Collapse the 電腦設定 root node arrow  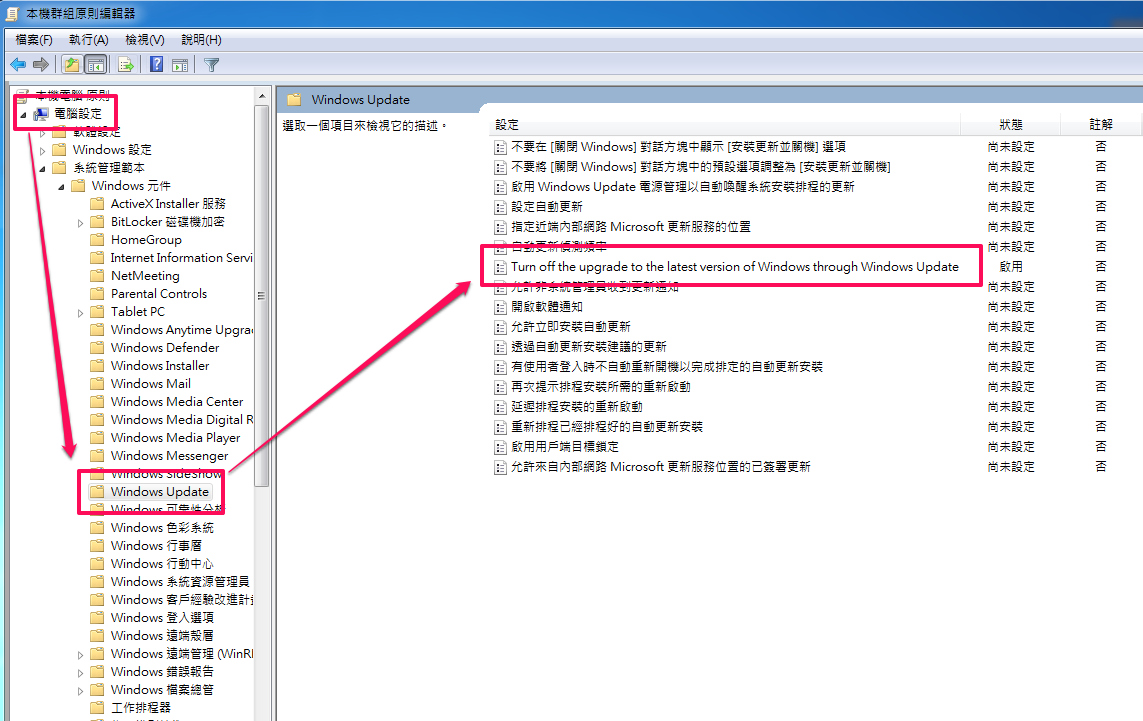[23, 114]
